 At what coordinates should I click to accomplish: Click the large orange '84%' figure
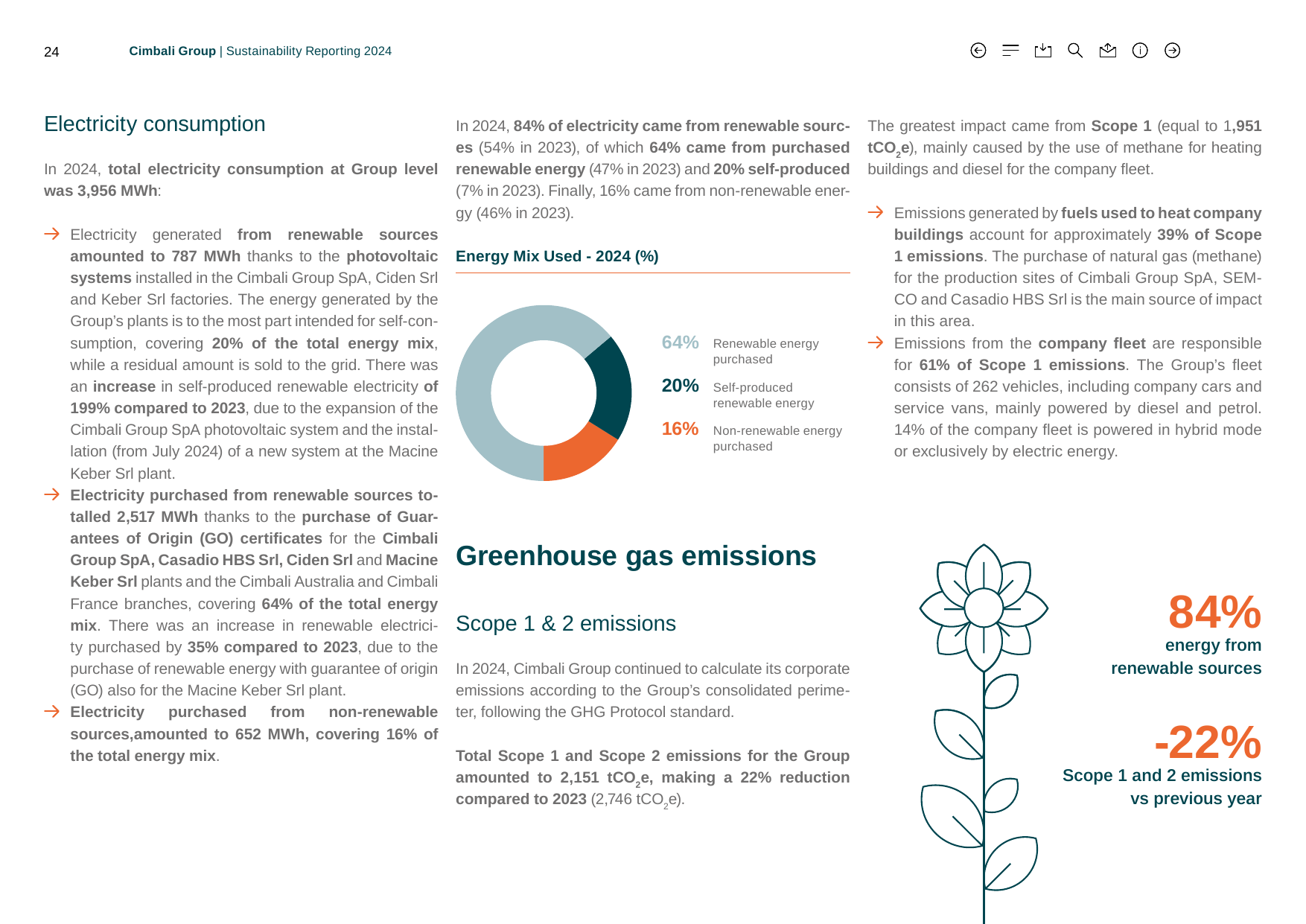[x=1214, y=612]
